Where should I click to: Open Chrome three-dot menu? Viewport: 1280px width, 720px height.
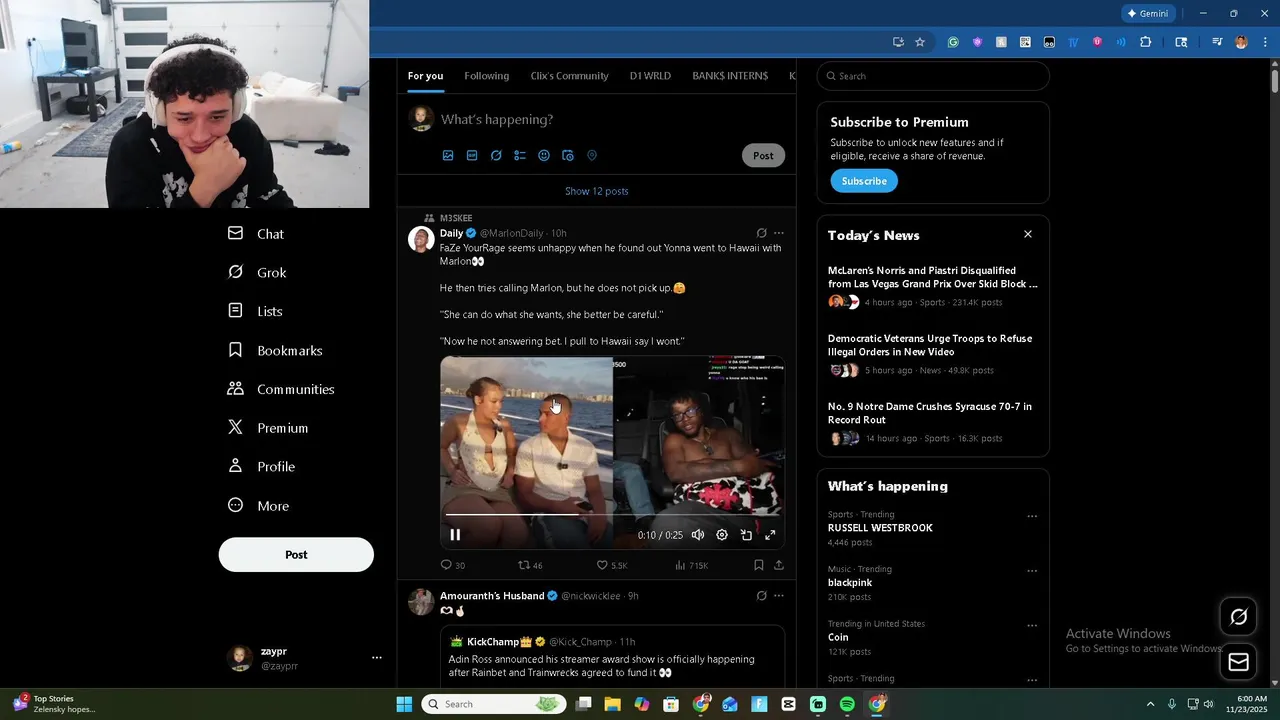coord(1265,42)
